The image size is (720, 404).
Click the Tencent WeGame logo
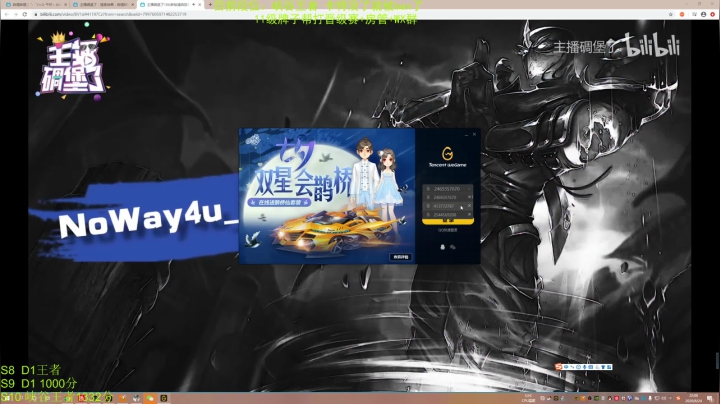448,157
